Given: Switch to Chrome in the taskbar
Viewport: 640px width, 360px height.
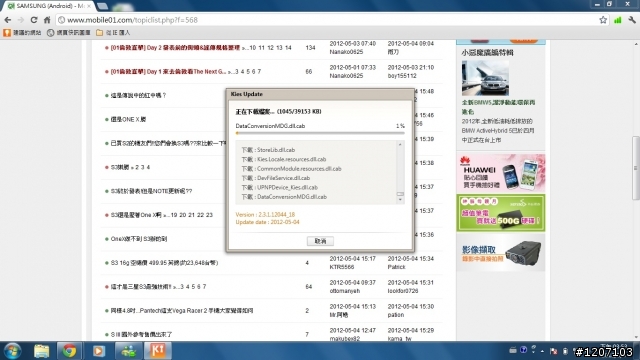Looking at the screenshot, I should [69, 351].
